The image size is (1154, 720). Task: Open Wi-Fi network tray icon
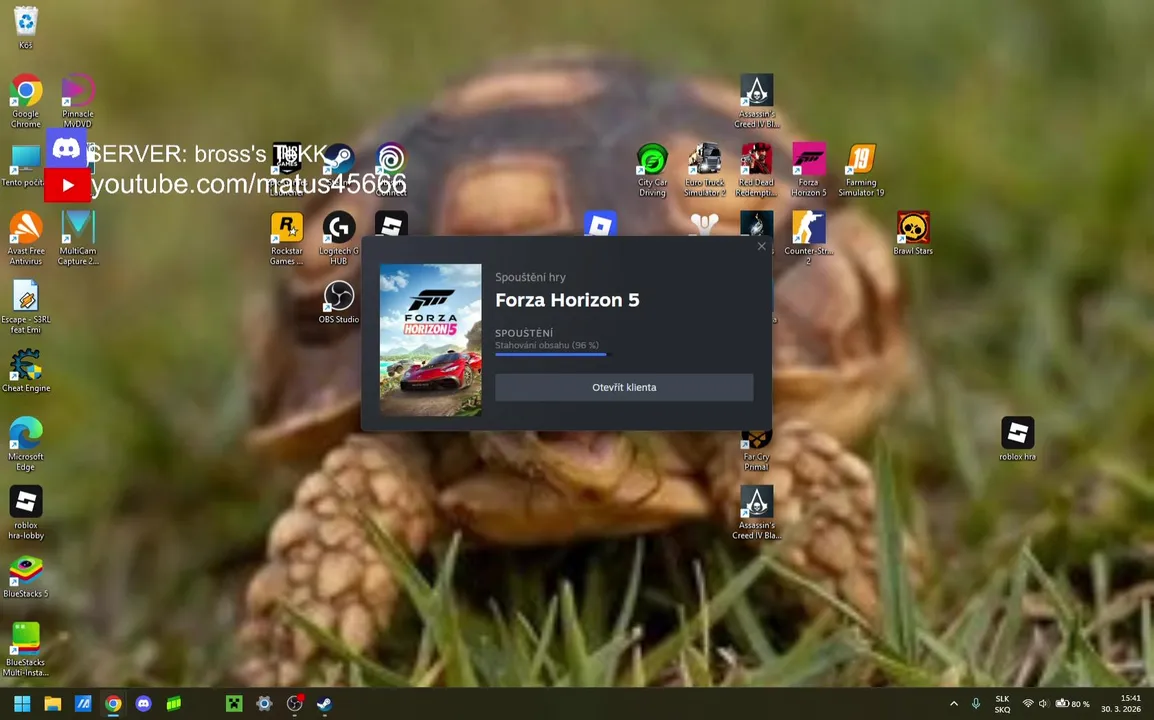1028,704
